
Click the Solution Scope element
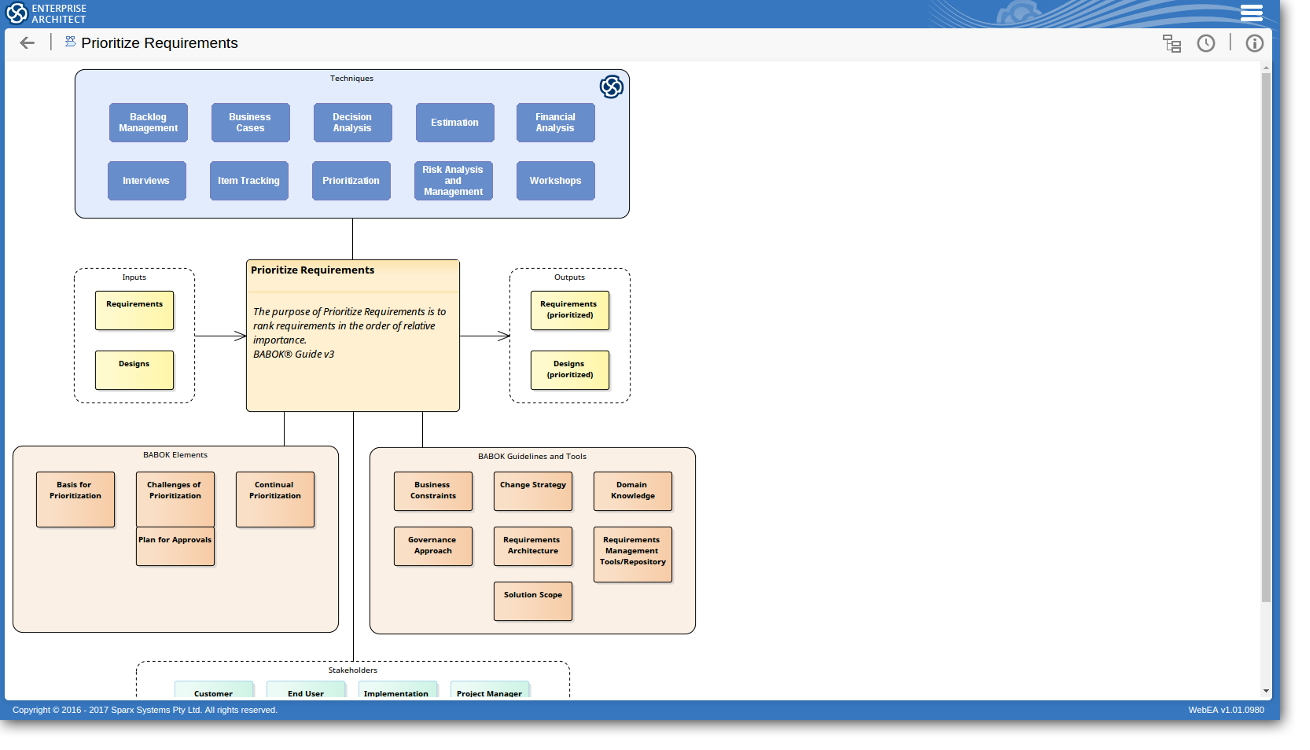pyautogui.click(x=533, y=601)
